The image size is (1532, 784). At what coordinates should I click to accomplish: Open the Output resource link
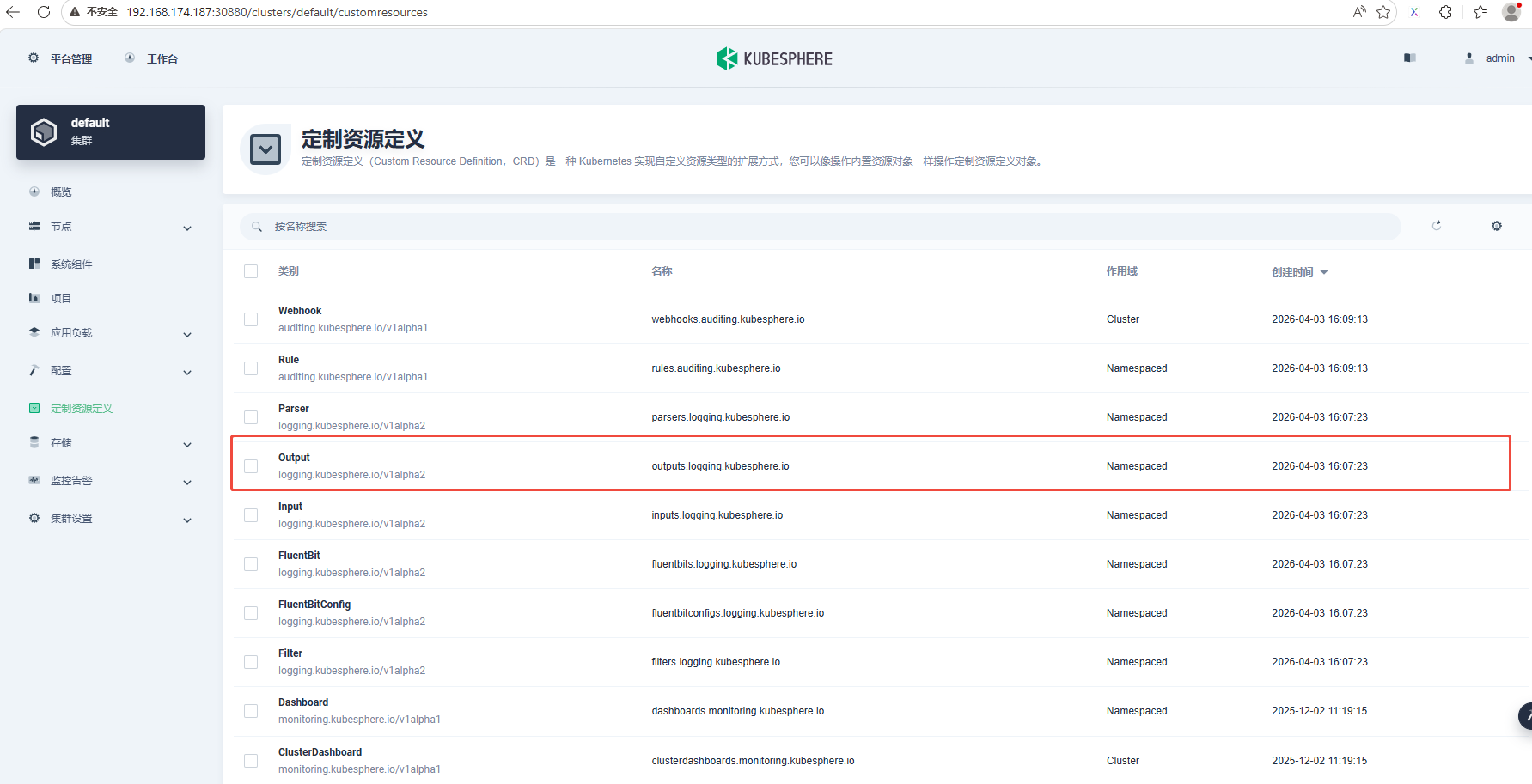click(x=294, y=458)
